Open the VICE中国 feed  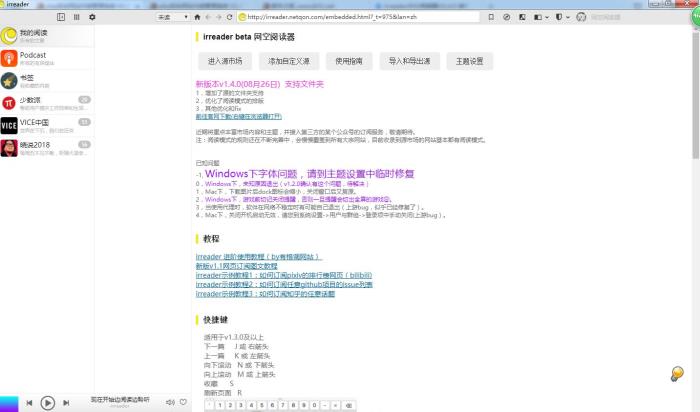pos(47,125)
